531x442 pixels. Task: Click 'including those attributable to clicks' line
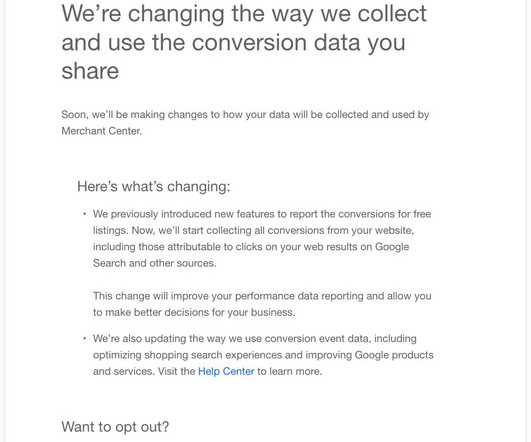[x=251, y=247]
